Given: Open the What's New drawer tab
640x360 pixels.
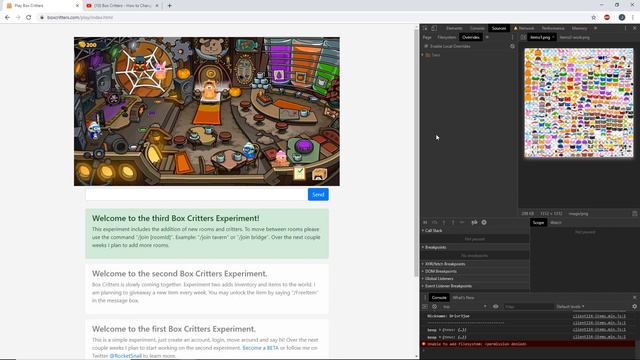Looking at the screenshot, I should coord(463,298).
